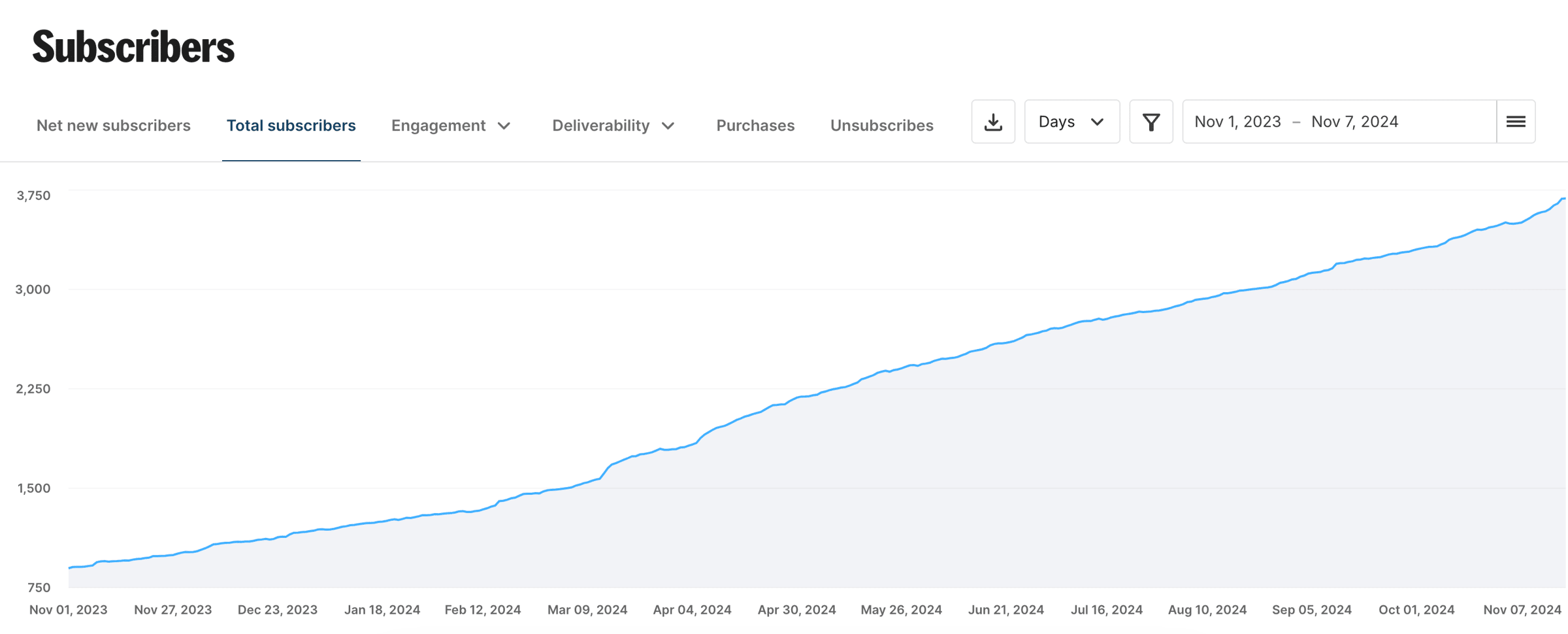The height and width of the screenshot is (634, 1568).
Task: Select the Jun 21, 2024 axis label
Action: point(1006,610)
